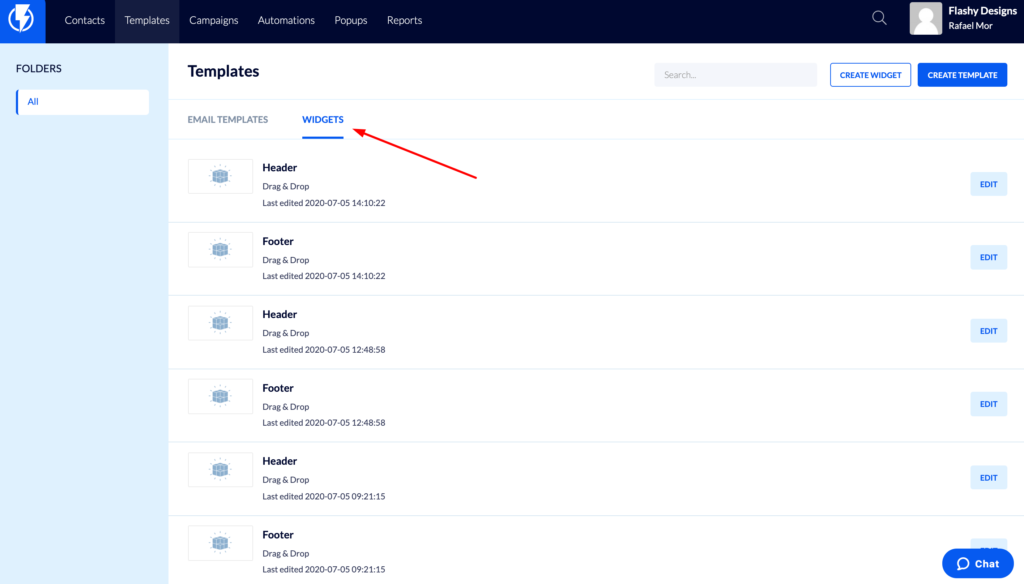Click Footer title edited 12:48:58
This screenshot has width=1024, height=584.
point(278,388)
